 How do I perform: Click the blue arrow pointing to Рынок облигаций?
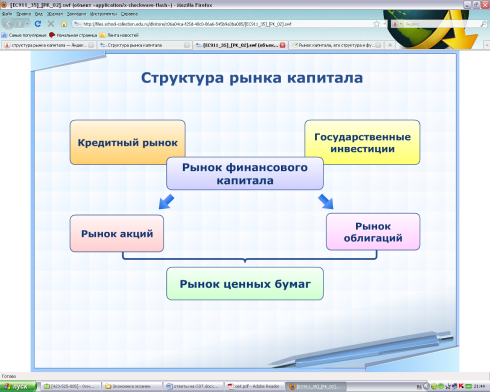pos(326,202)
